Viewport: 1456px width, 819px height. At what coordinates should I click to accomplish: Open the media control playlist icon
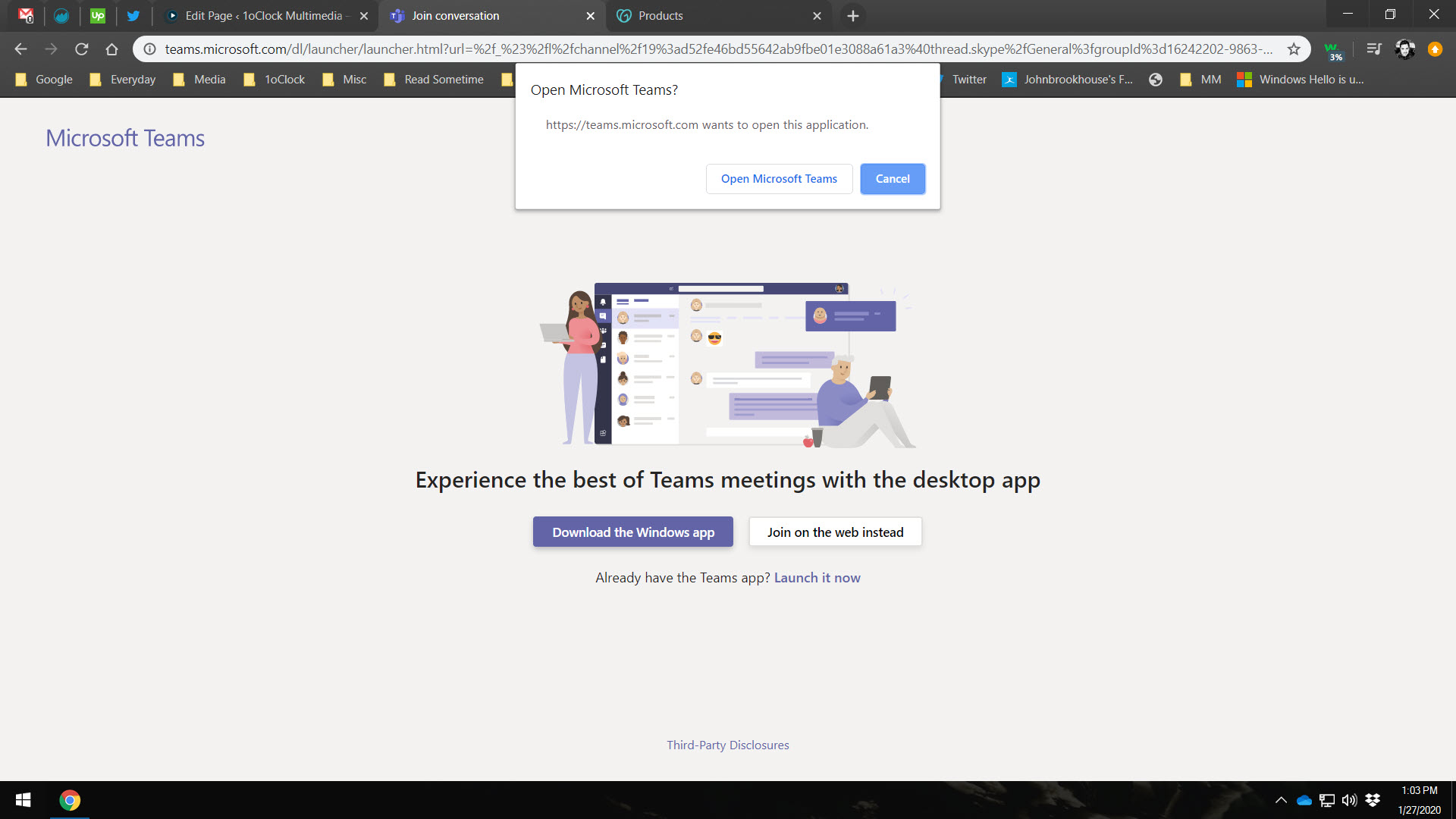(1373, 49)
